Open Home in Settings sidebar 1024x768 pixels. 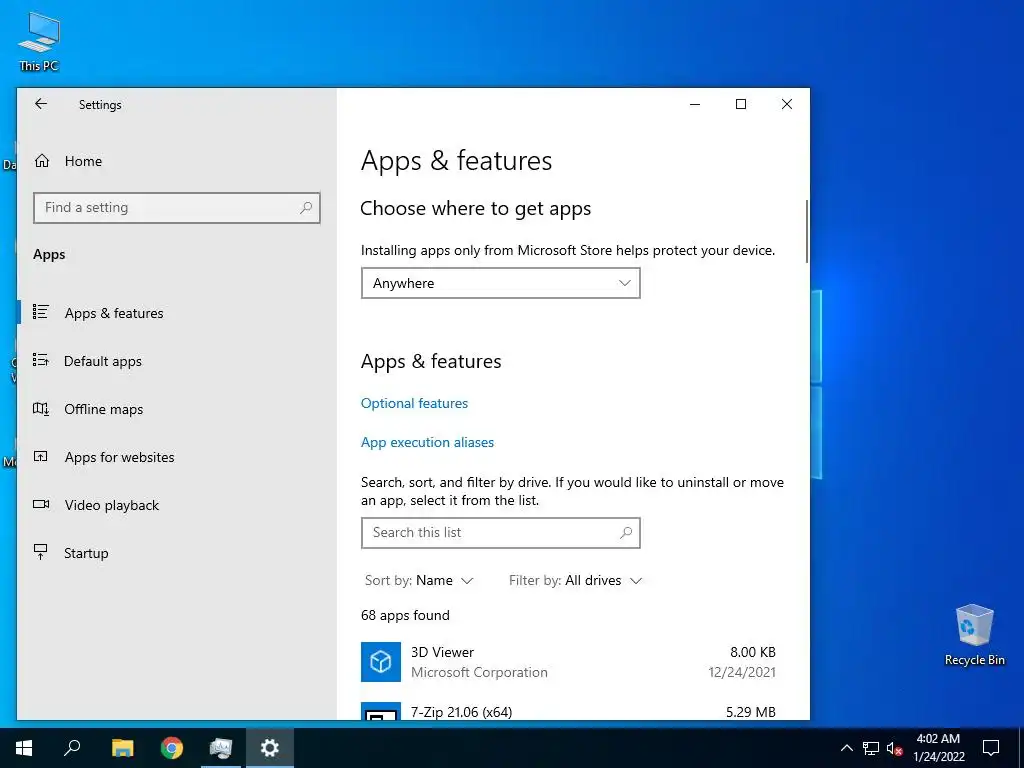tap(83, 161)
